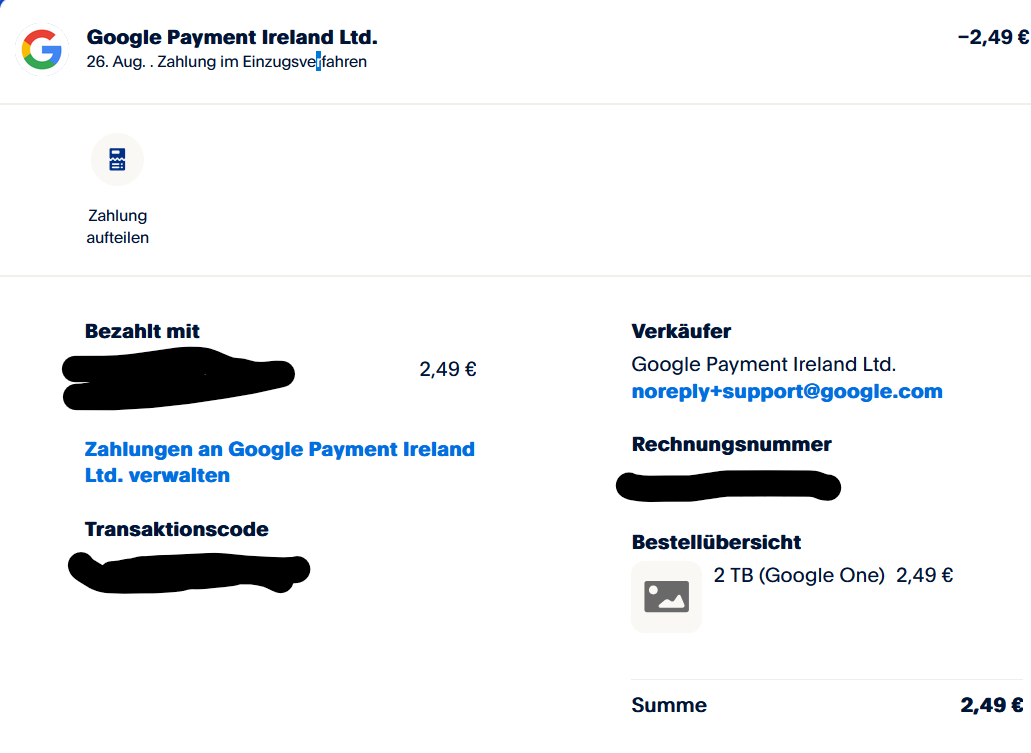
Task: Click the order item image placeholder
Action: (x=666, y=597)
